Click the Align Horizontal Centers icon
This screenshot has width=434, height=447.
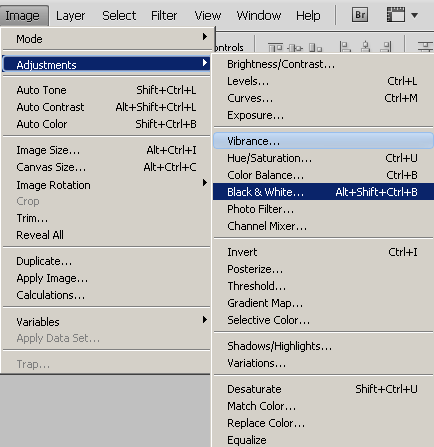[x=366, y=47]
